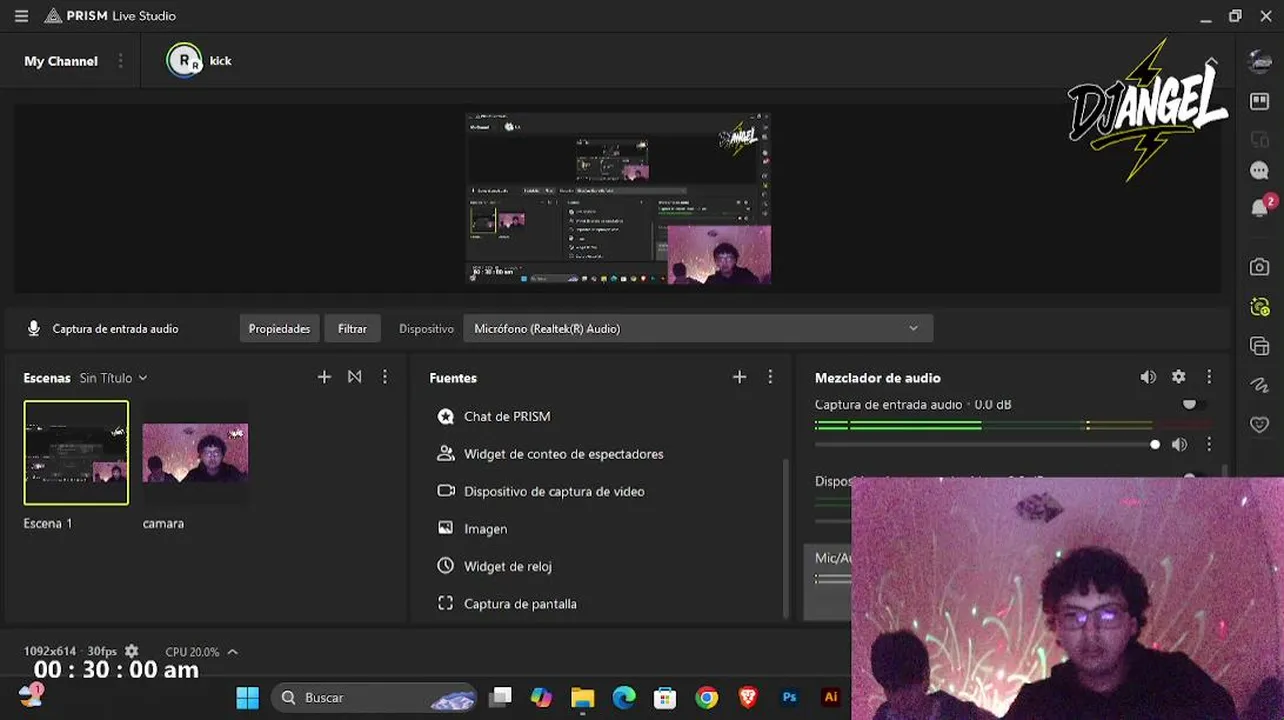Add a new source in Fuentes

(x=739, y=377)
